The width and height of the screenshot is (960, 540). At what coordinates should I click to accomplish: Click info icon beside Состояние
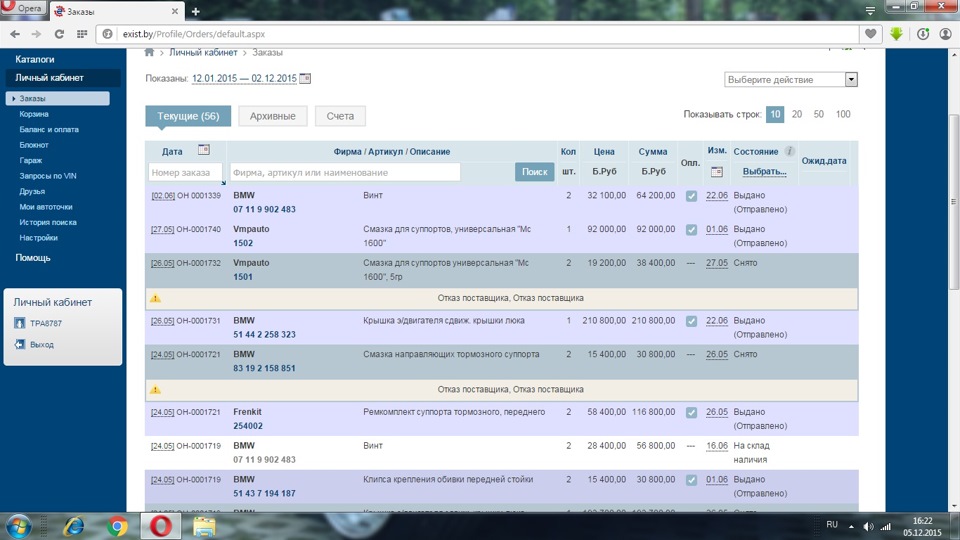tap(790, 151)
